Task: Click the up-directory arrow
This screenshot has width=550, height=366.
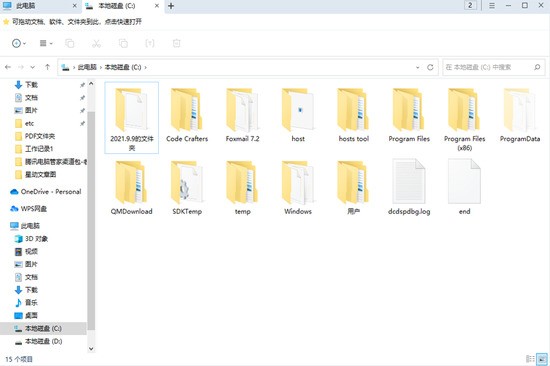Action: pyautogui.click(x=47, y=67)
